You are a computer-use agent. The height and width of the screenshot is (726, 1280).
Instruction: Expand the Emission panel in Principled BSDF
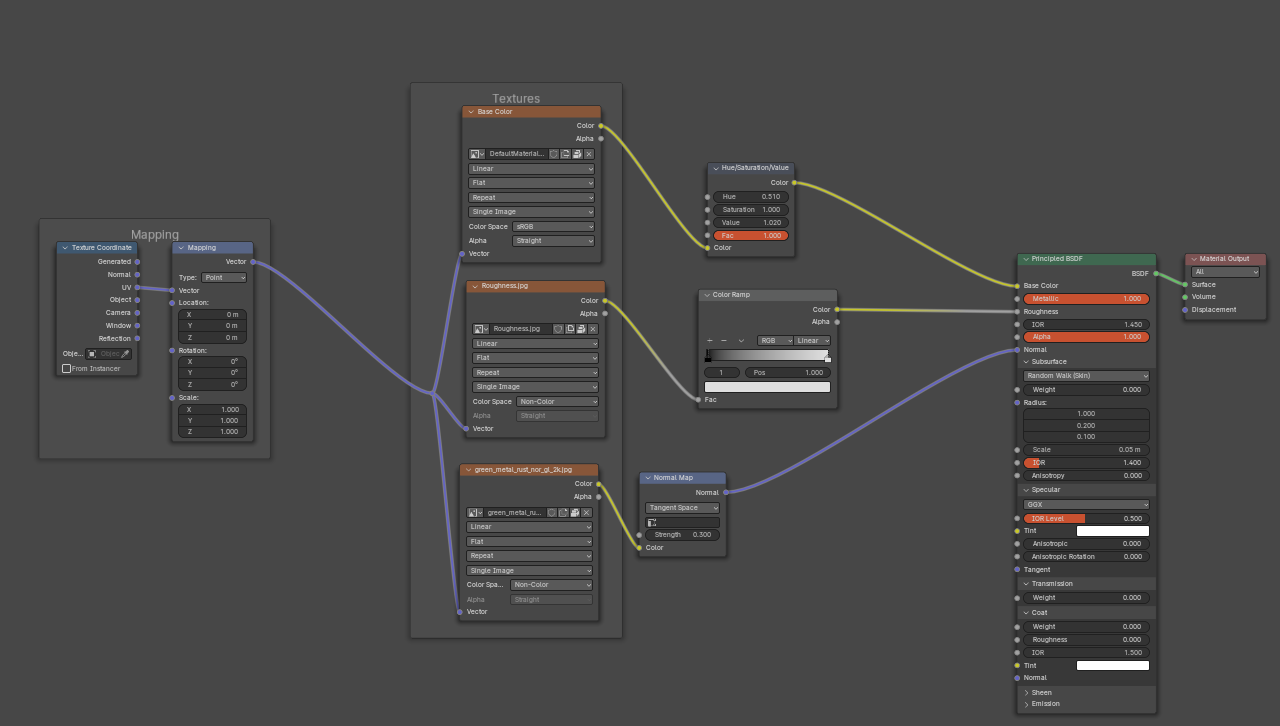tap(1027, 704)
